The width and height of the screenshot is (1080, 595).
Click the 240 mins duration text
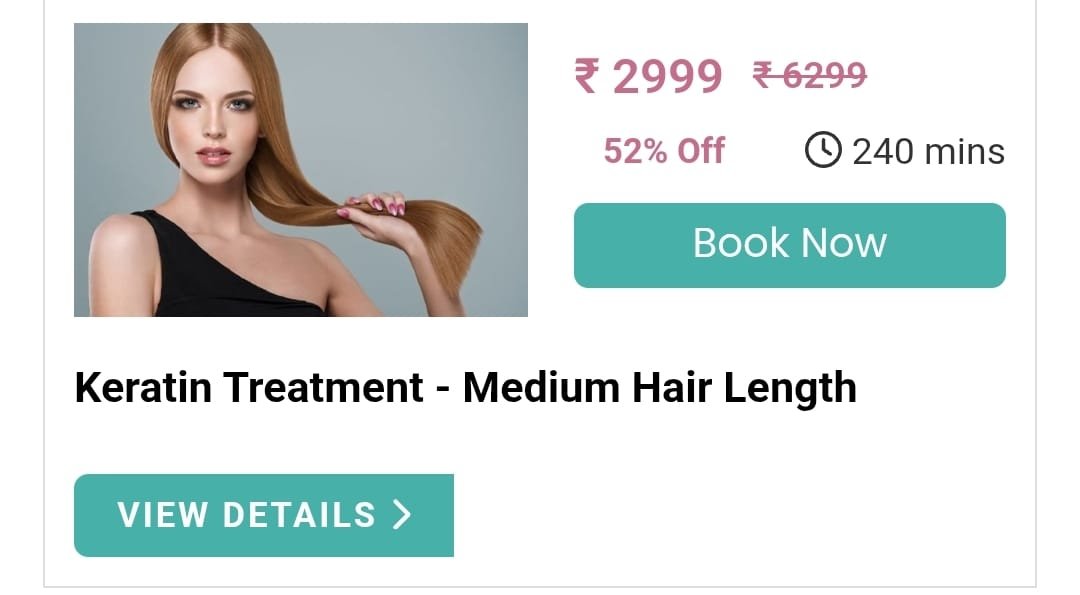pos(928,152)
